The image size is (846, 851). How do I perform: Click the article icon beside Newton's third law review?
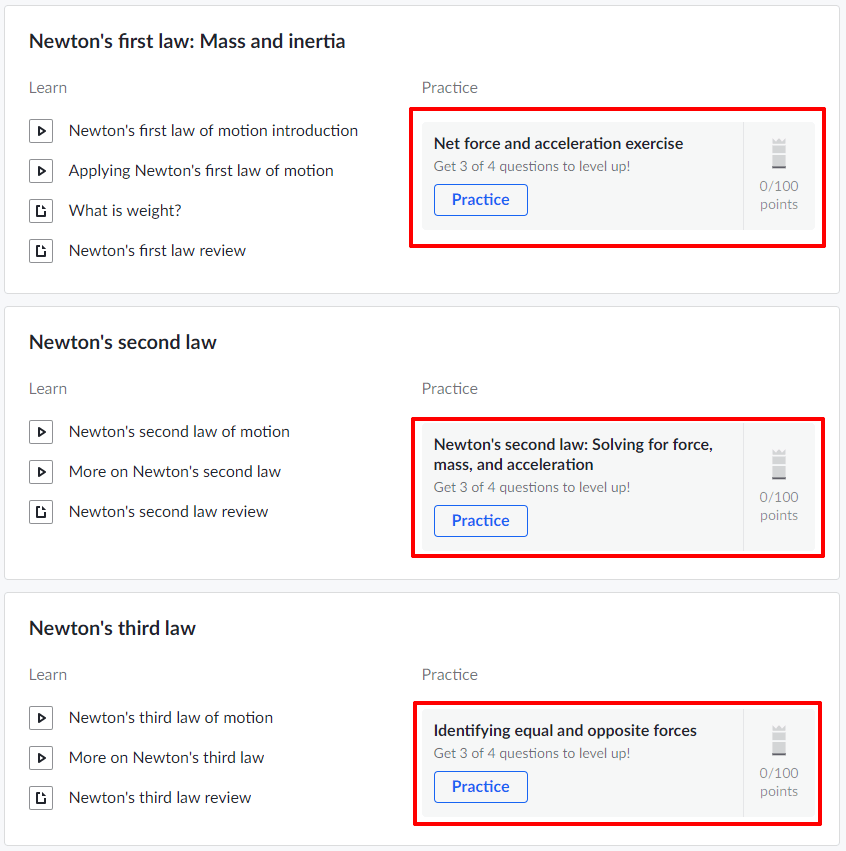click(x=41, y=798)
